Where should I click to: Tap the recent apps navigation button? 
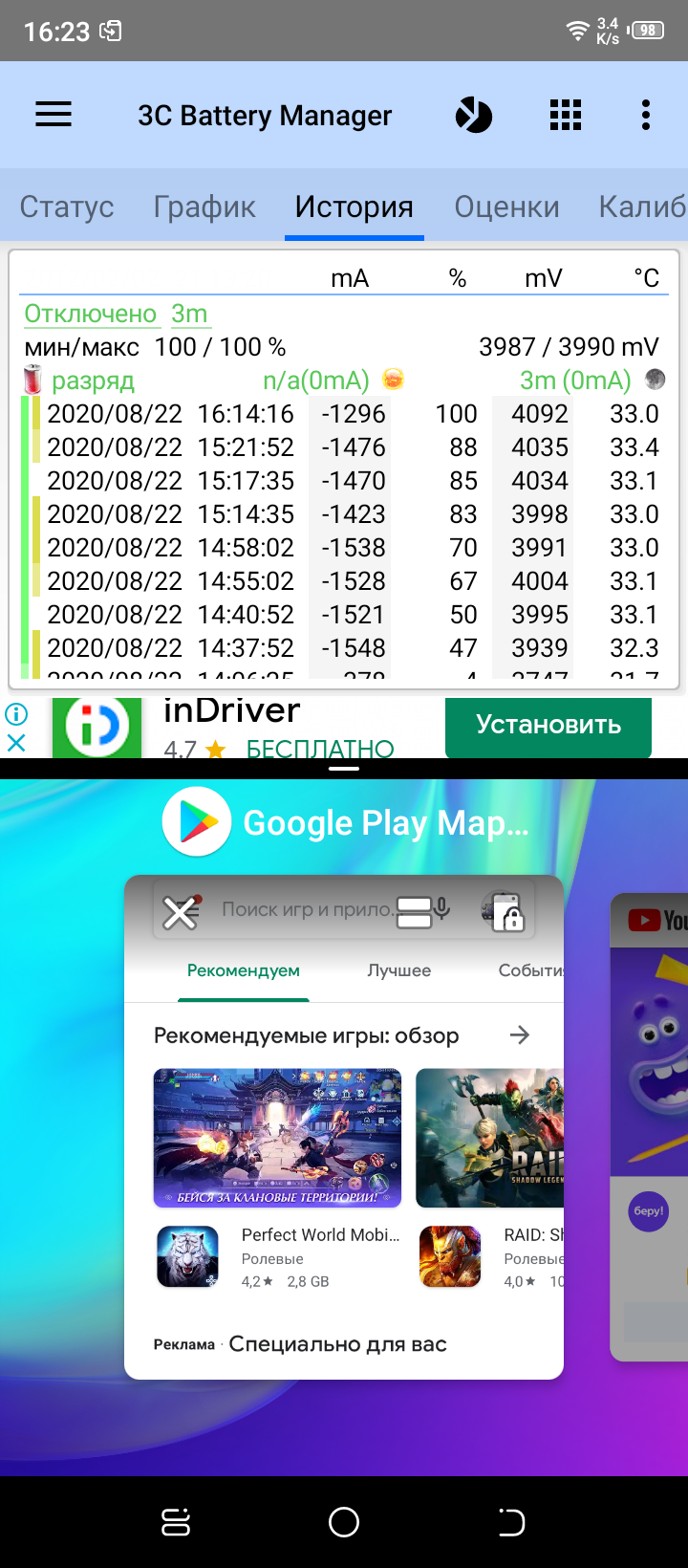176,1522
